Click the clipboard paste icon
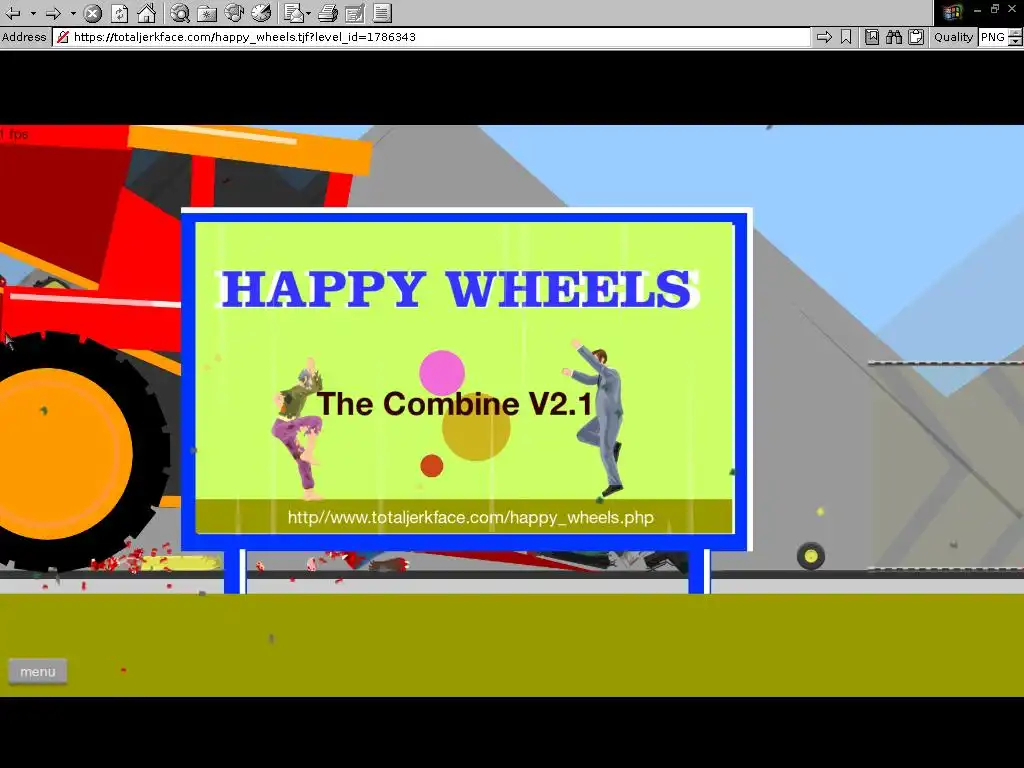The width and height of the screenshot is (1024, 768). pyautogui.click(x=916, y=37)
